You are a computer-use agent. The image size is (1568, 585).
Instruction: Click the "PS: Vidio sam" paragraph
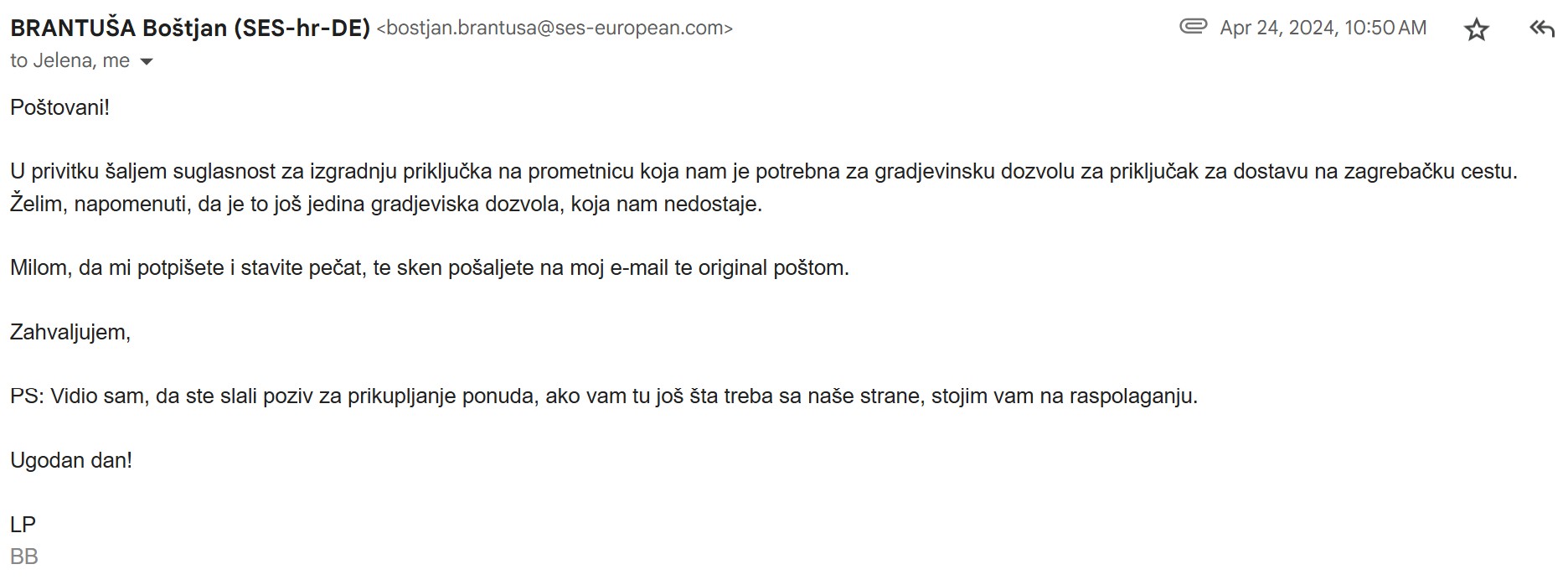tap(604, 396)
